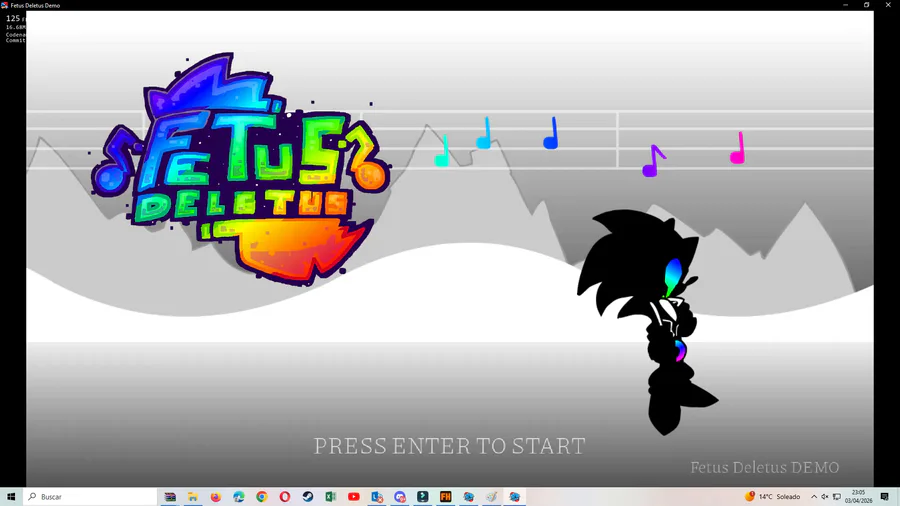Open Outlook icon with the red badge
The height and width of the screenshot is (506, 900).
click(377, 497)
